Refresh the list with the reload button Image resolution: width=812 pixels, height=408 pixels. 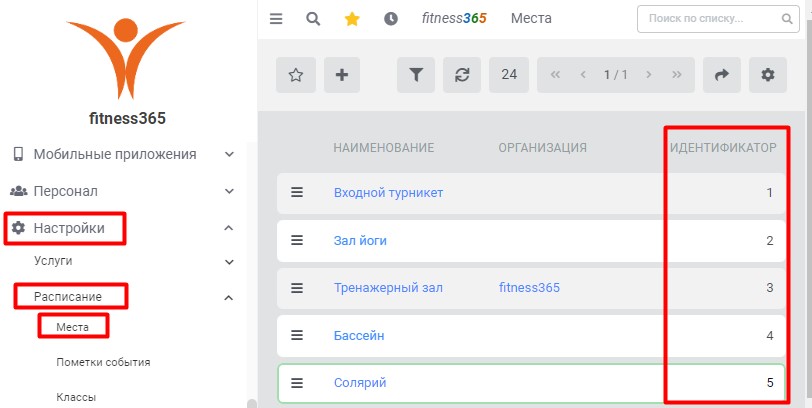coord(462,75)
